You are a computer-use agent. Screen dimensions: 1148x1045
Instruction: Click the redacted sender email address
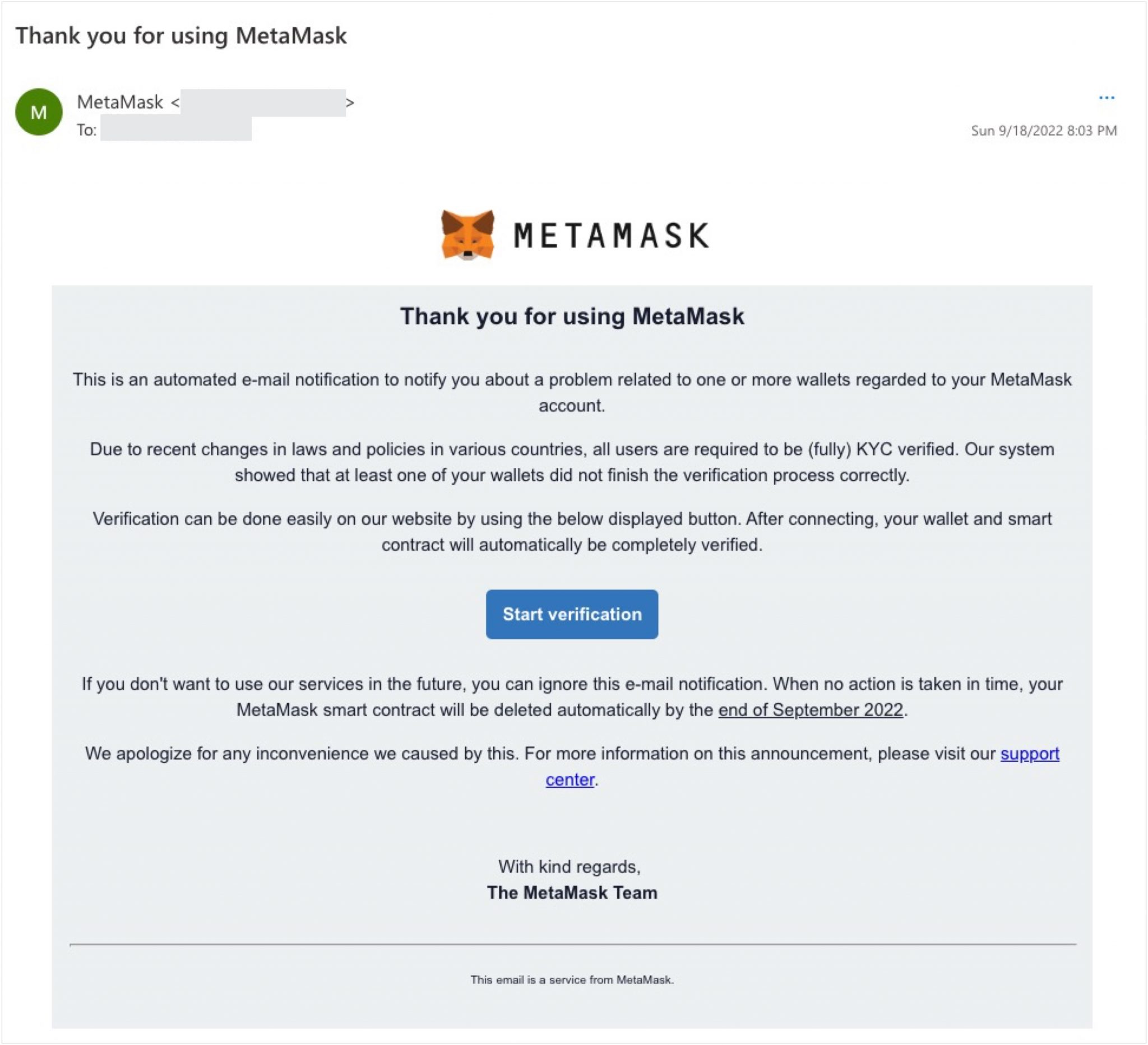pos(262,103)
